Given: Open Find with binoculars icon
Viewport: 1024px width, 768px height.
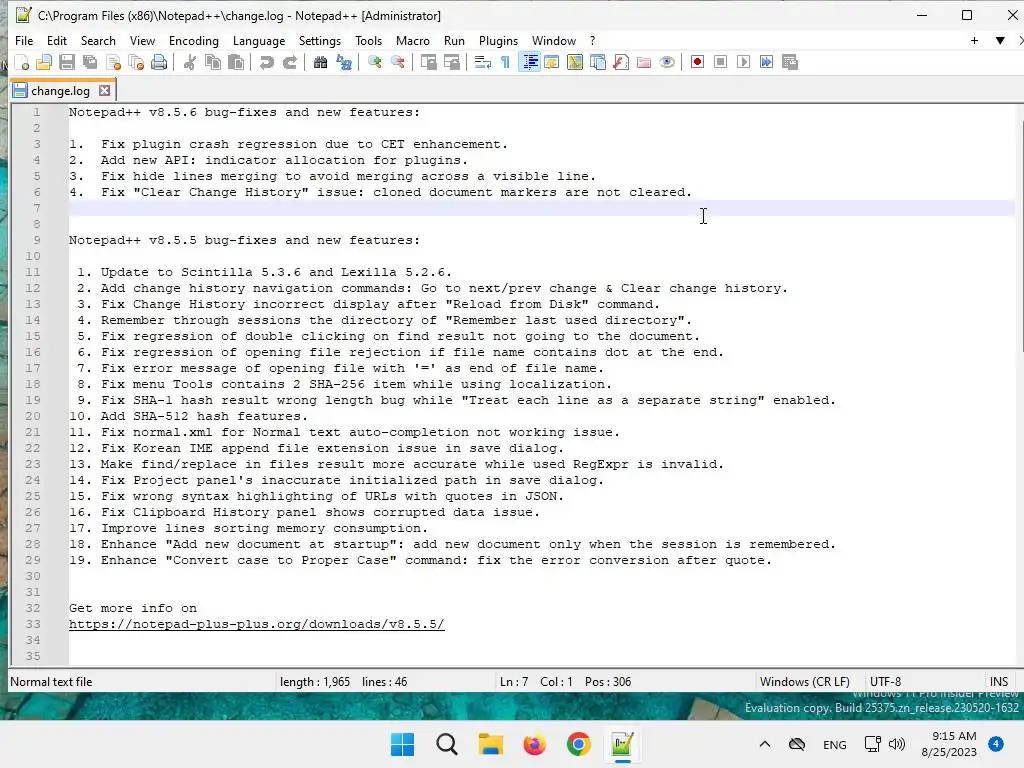Looking at the screenshot, I should 320,62.
